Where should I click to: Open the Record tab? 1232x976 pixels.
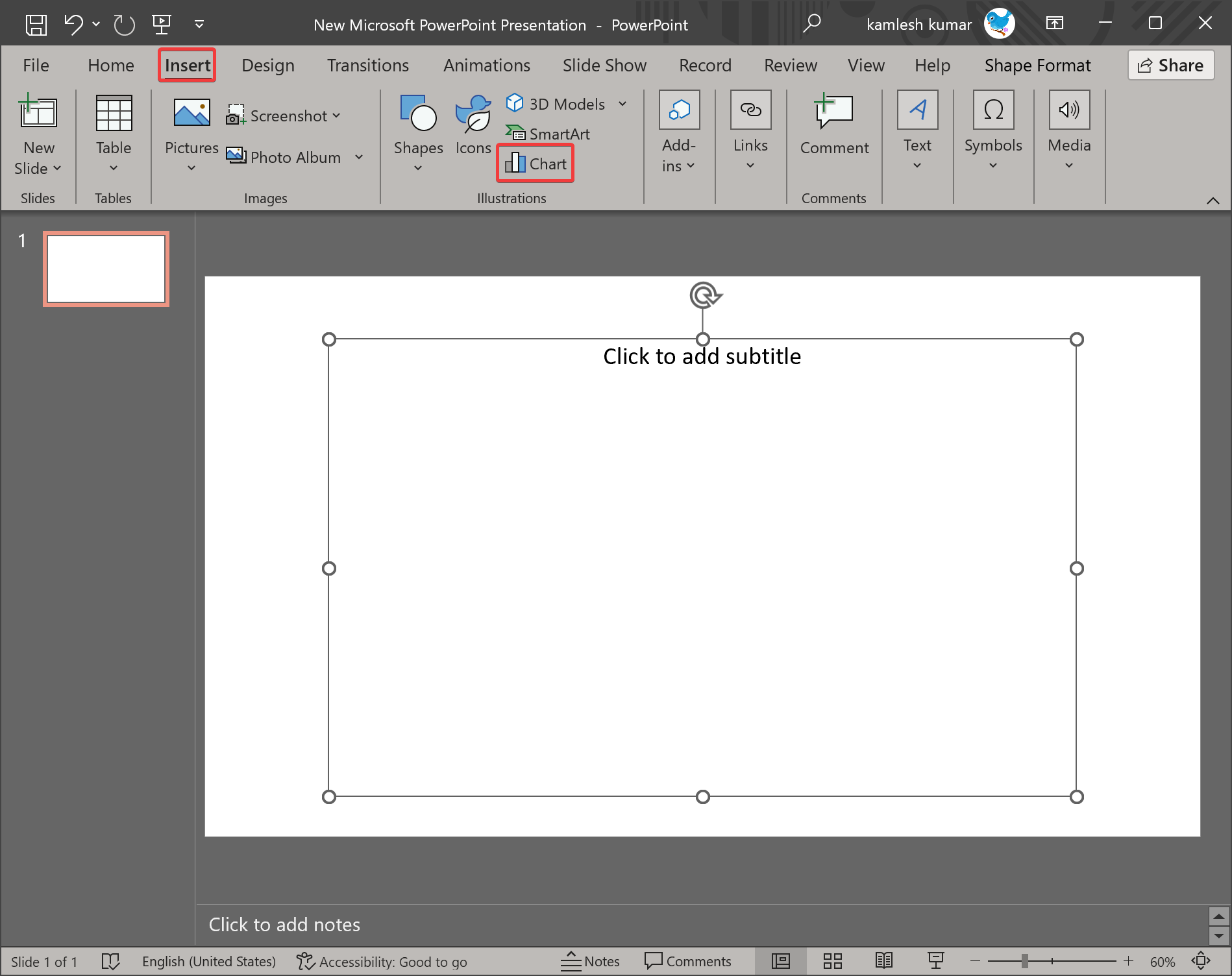705,66
